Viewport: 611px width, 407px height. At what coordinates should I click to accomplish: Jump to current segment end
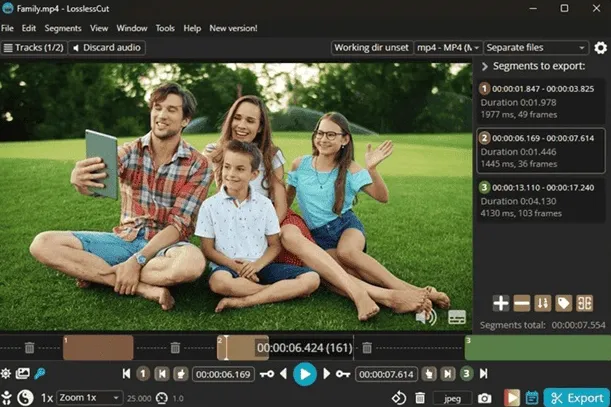[x=448, y=374]
